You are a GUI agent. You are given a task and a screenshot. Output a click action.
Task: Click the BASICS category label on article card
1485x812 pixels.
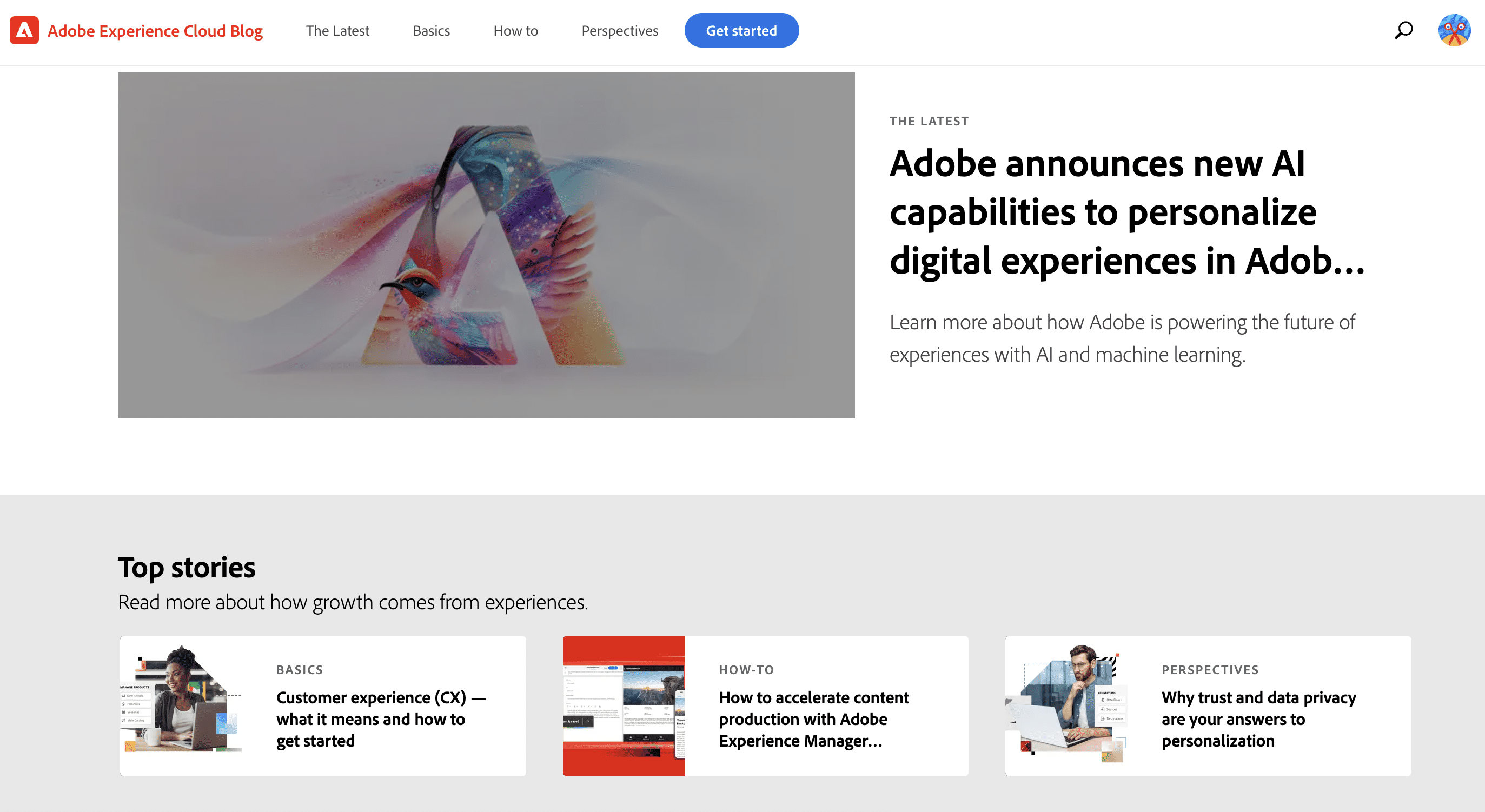click(300, 668)
